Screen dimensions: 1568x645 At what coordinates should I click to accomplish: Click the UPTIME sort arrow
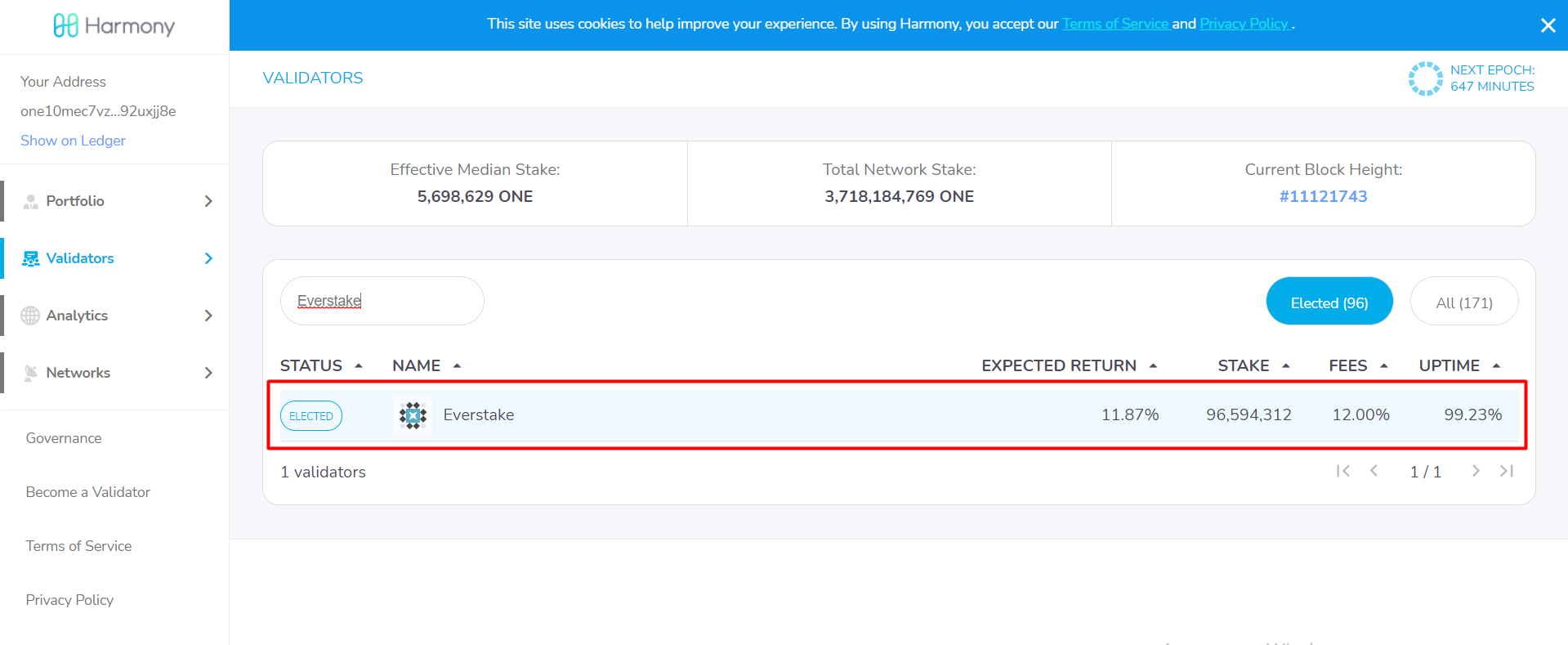1496,366
